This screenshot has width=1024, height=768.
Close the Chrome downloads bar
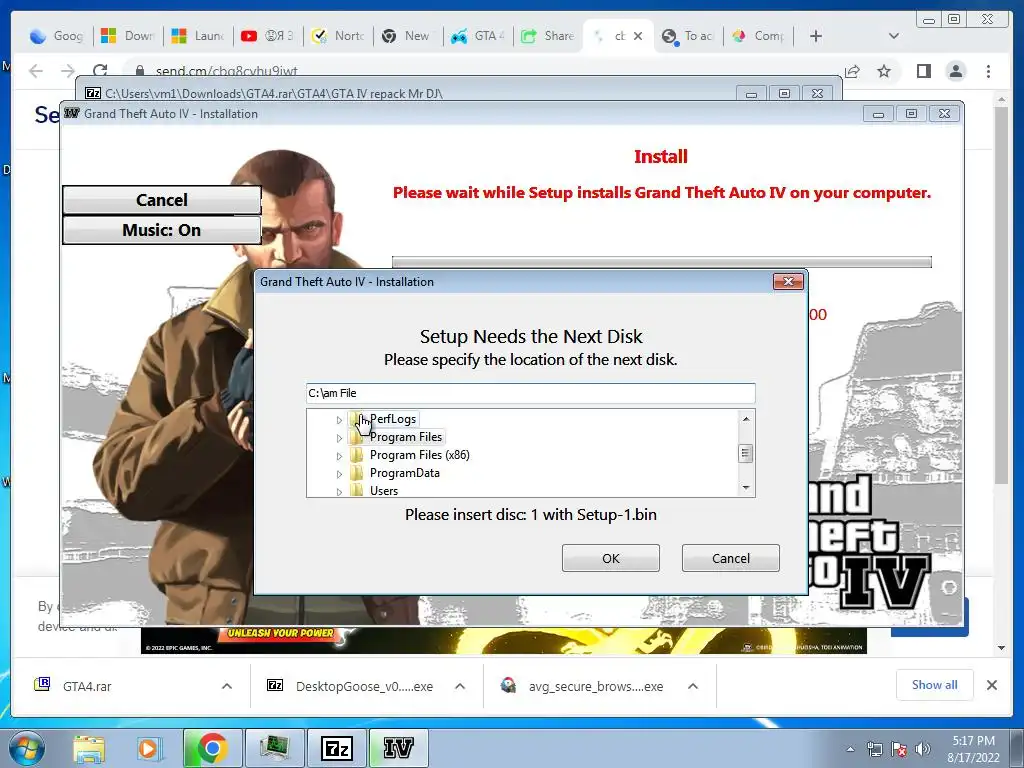991,684
